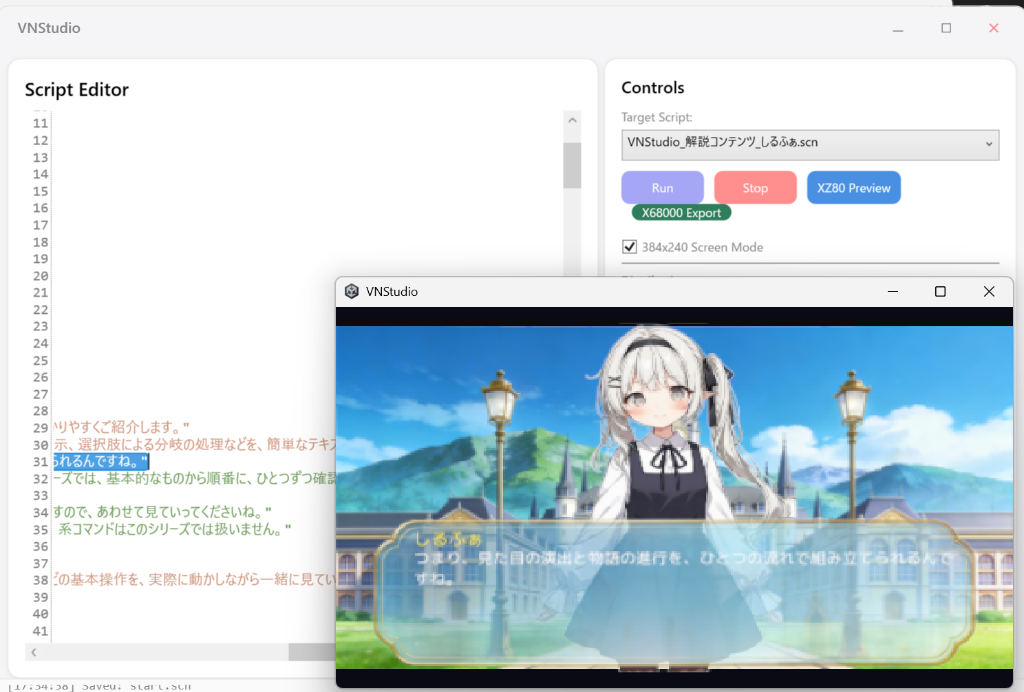This screenshot has width=1024, height=692.
Task: Click the dialogue message text in the preview
Action: coord(682,568)
